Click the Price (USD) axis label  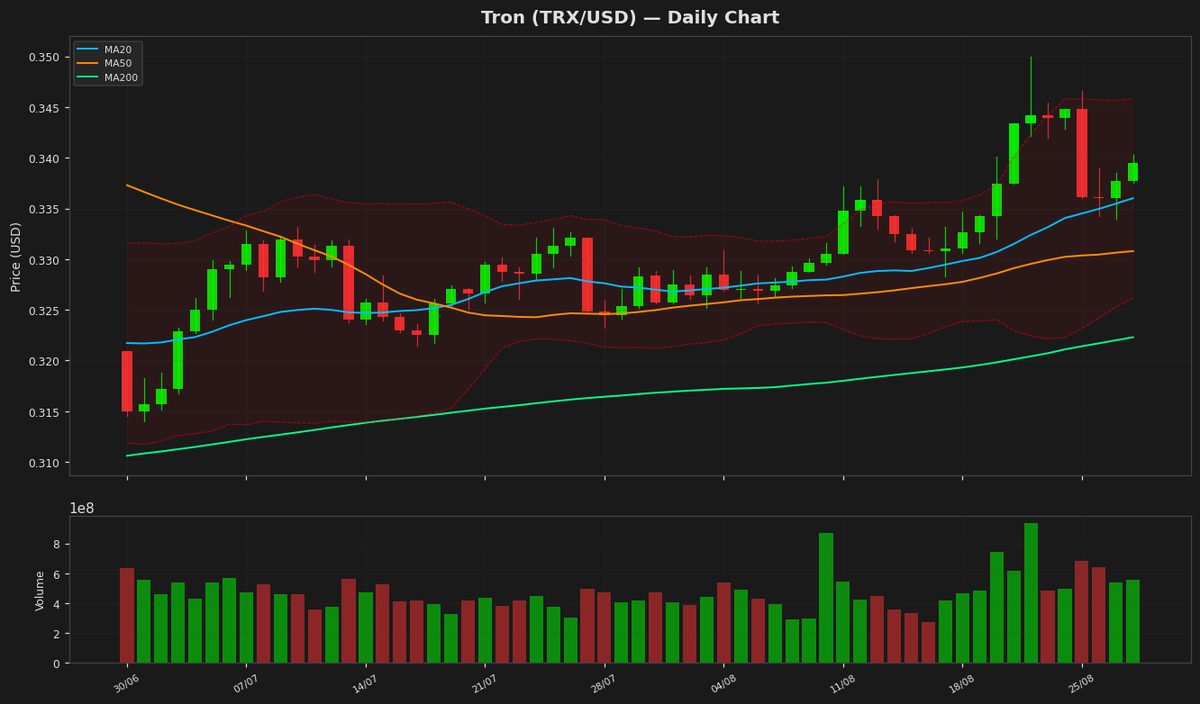16,257
